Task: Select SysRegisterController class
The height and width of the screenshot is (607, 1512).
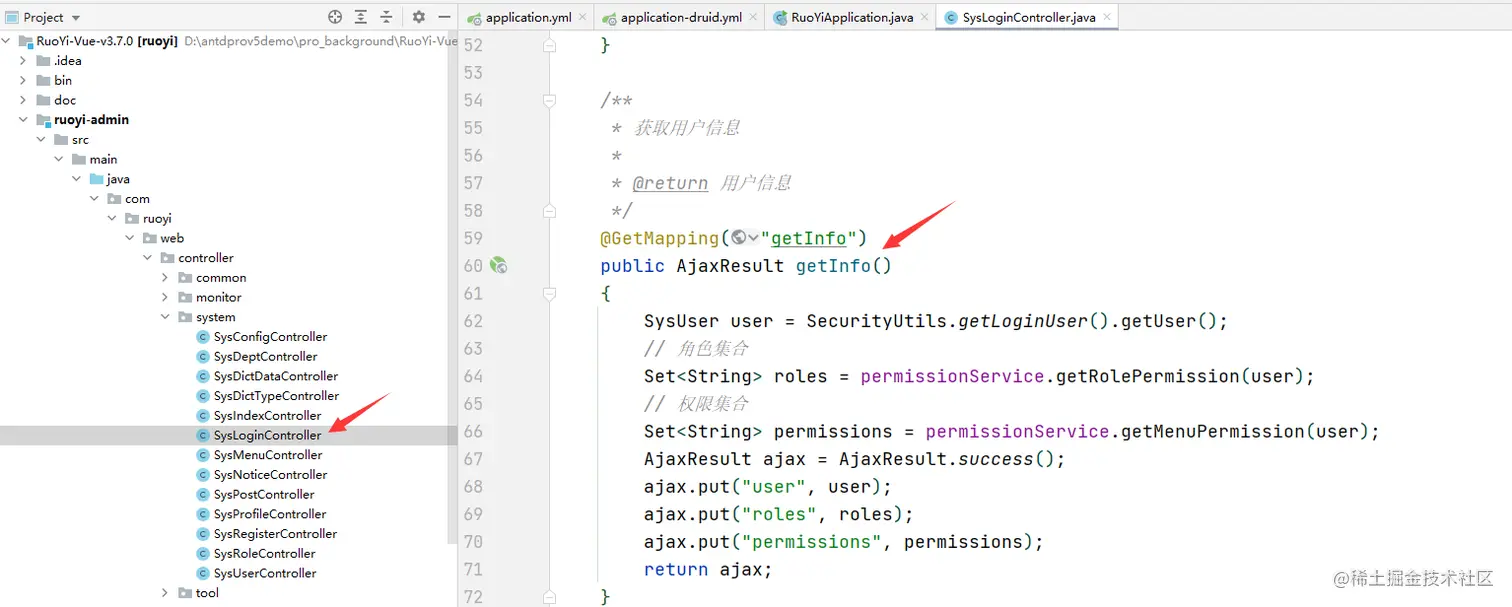Action: (x=275, y=534)
